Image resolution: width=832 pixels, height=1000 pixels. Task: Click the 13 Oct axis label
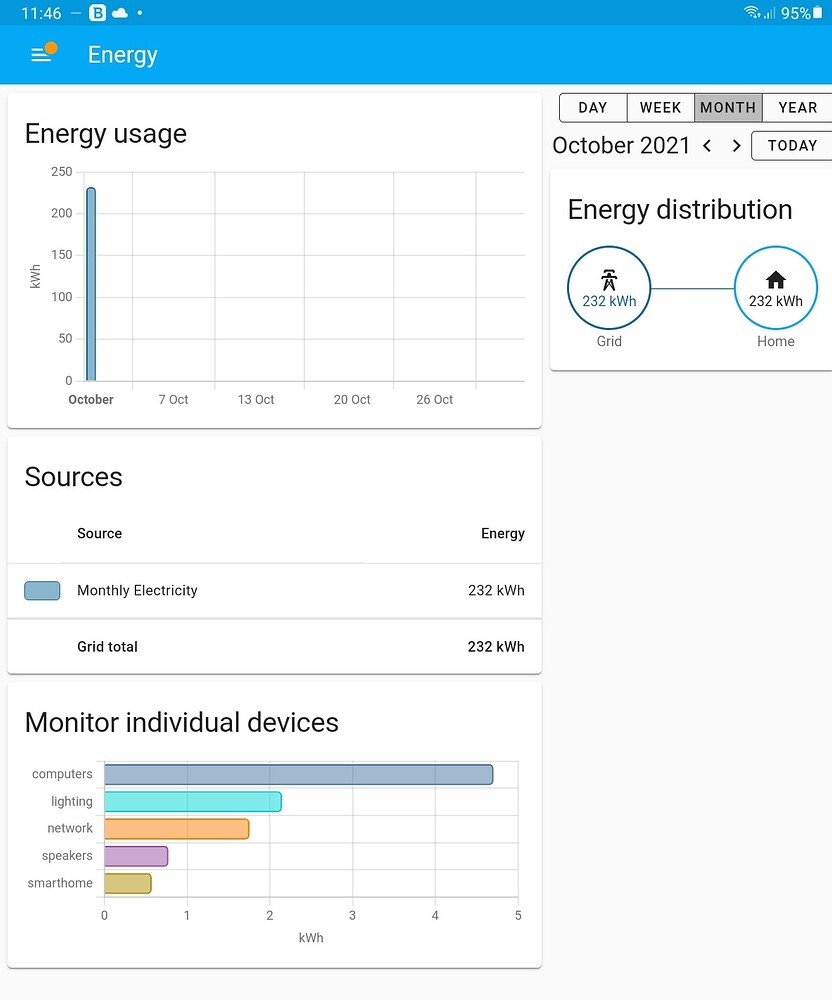coord(256,400)
